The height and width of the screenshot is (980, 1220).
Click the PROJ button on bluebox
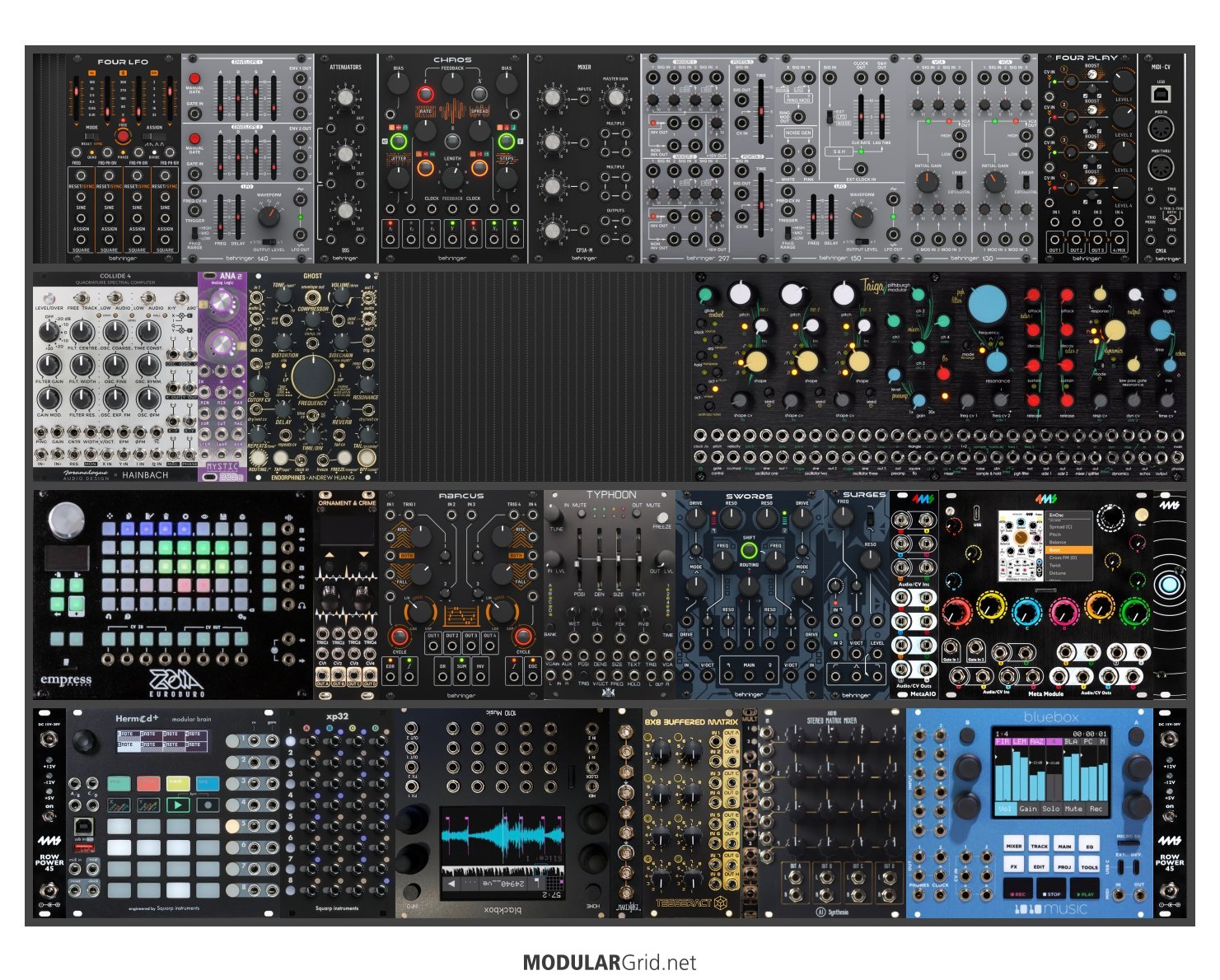[1064, 864]
